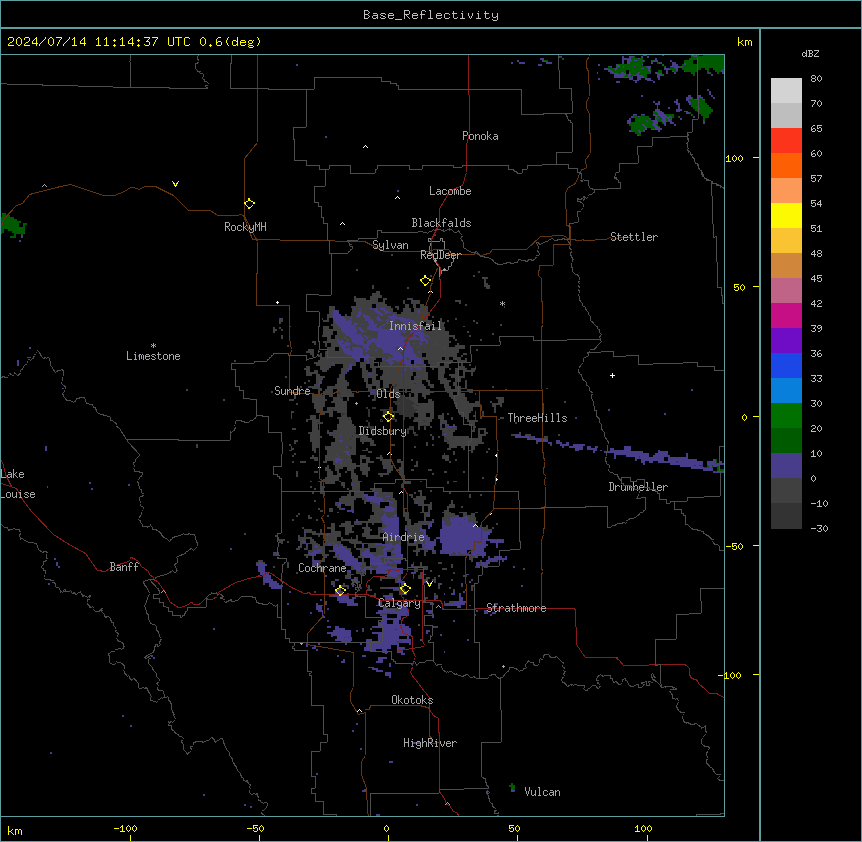Screen dimensions: 862x842
Task: Select the white asterisk marker above Limestone
Action: tap(153, 346)
